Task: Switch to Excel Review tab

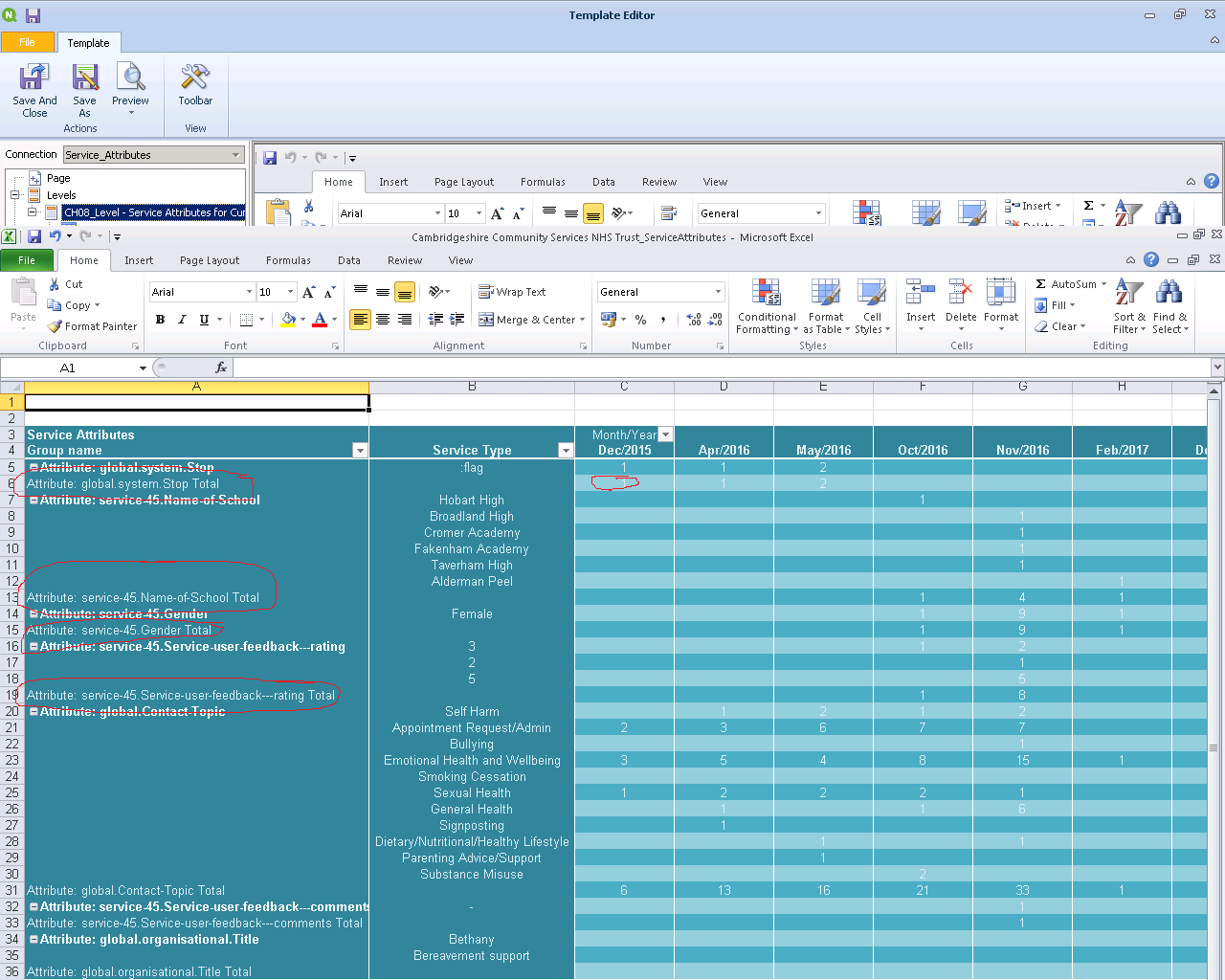Action: tap(405, 260)
